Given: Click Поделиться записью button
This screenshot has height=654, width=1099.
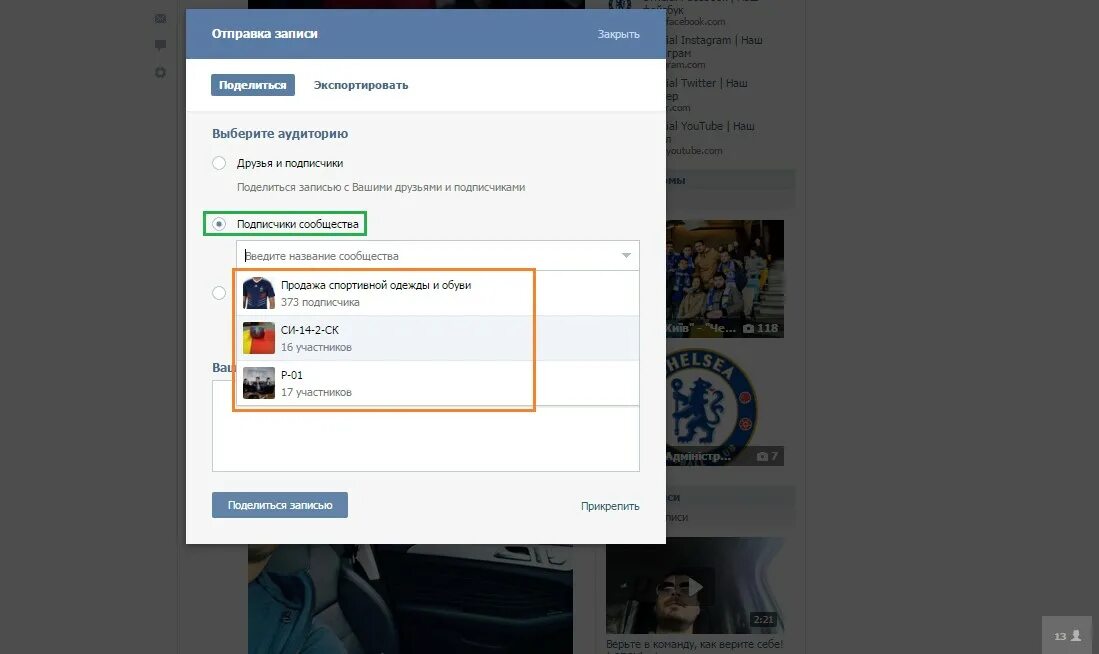Looking at the screenshot, I should coord(280,505).
